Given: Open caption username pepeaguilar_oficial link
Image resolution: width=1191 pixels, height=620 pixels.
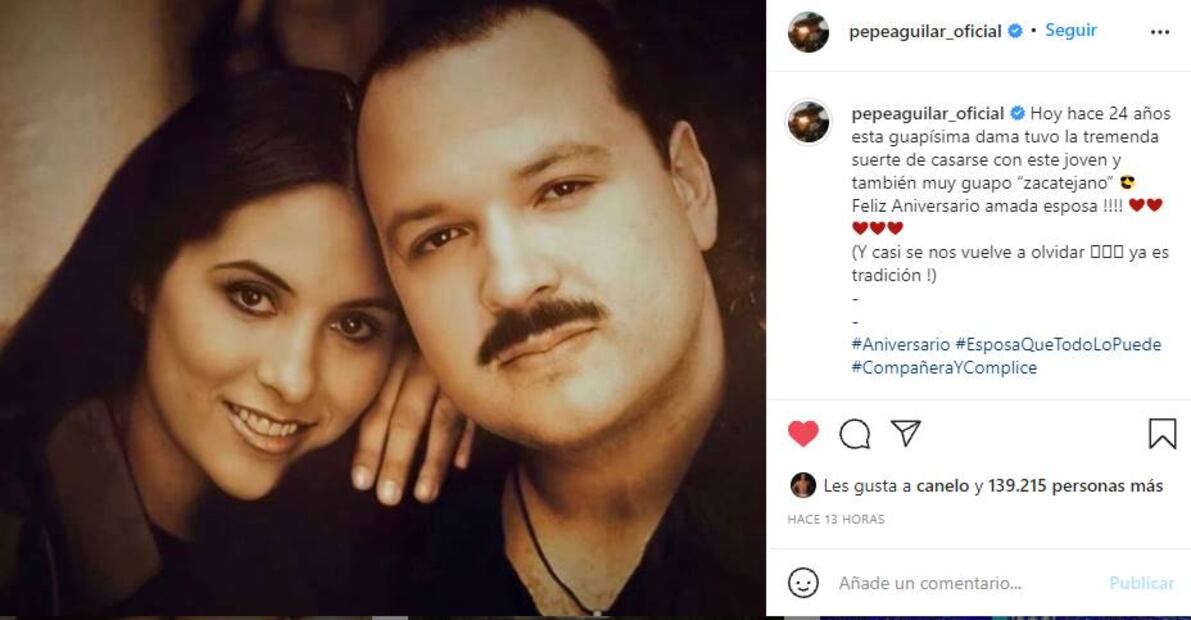Looking at the screenshot, I should coord(927,114).
